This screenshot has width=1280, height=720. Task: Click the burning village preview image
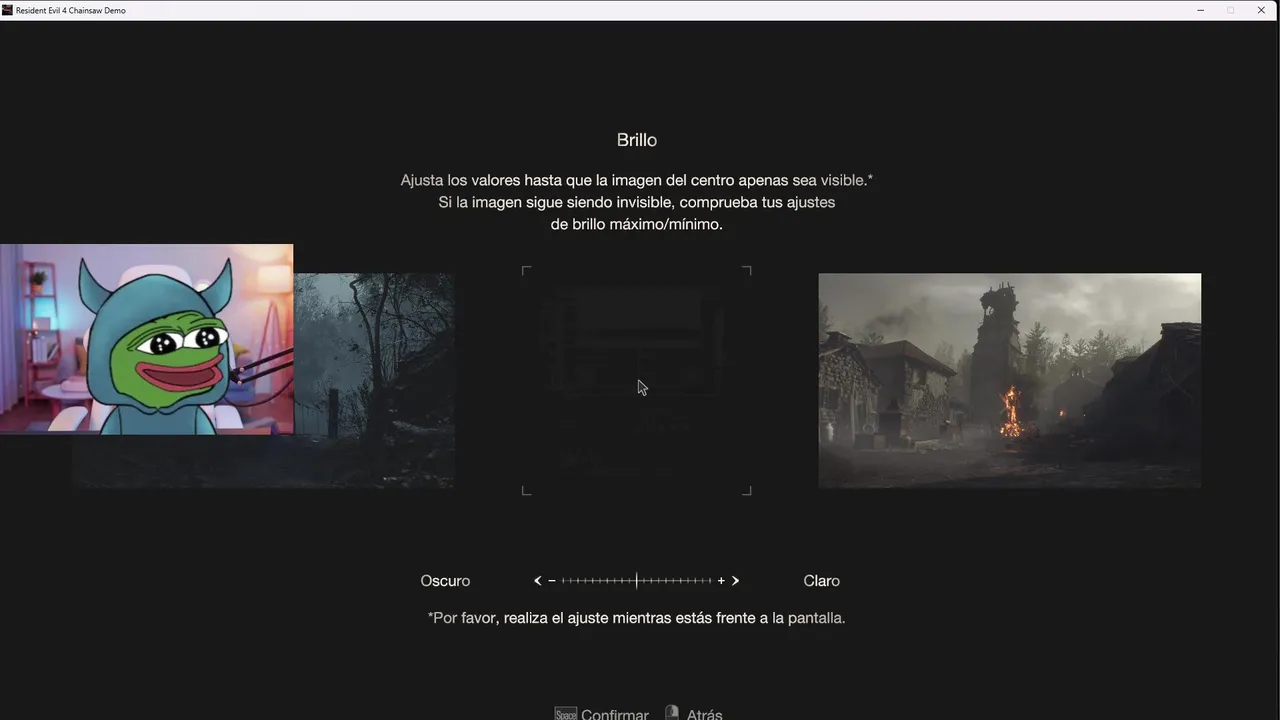click(1010, 381)
